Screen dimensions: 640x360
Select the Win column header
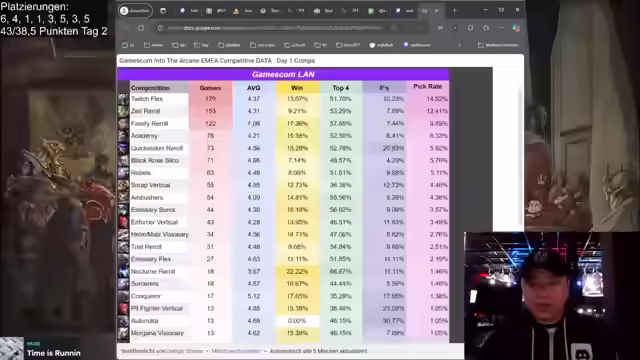[x=297, y=88]
